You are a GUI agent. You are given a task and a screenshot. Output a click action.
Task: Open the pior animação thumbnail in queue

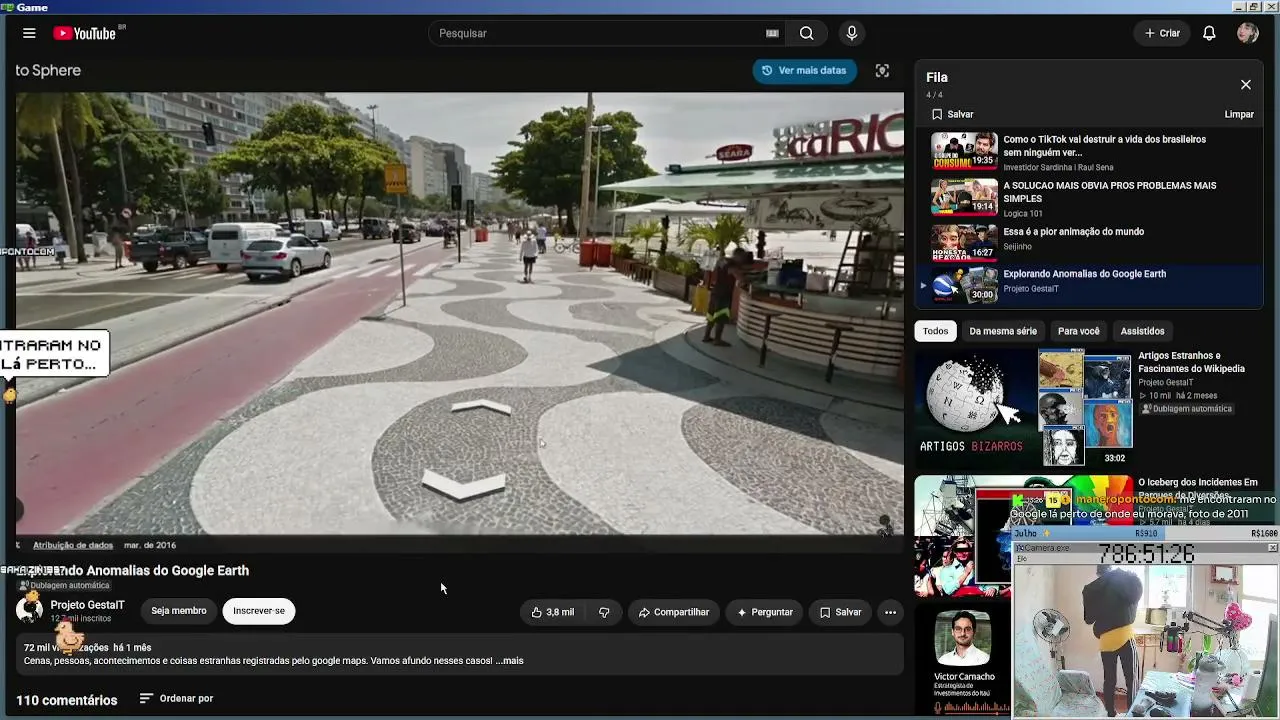click(965, 243)
